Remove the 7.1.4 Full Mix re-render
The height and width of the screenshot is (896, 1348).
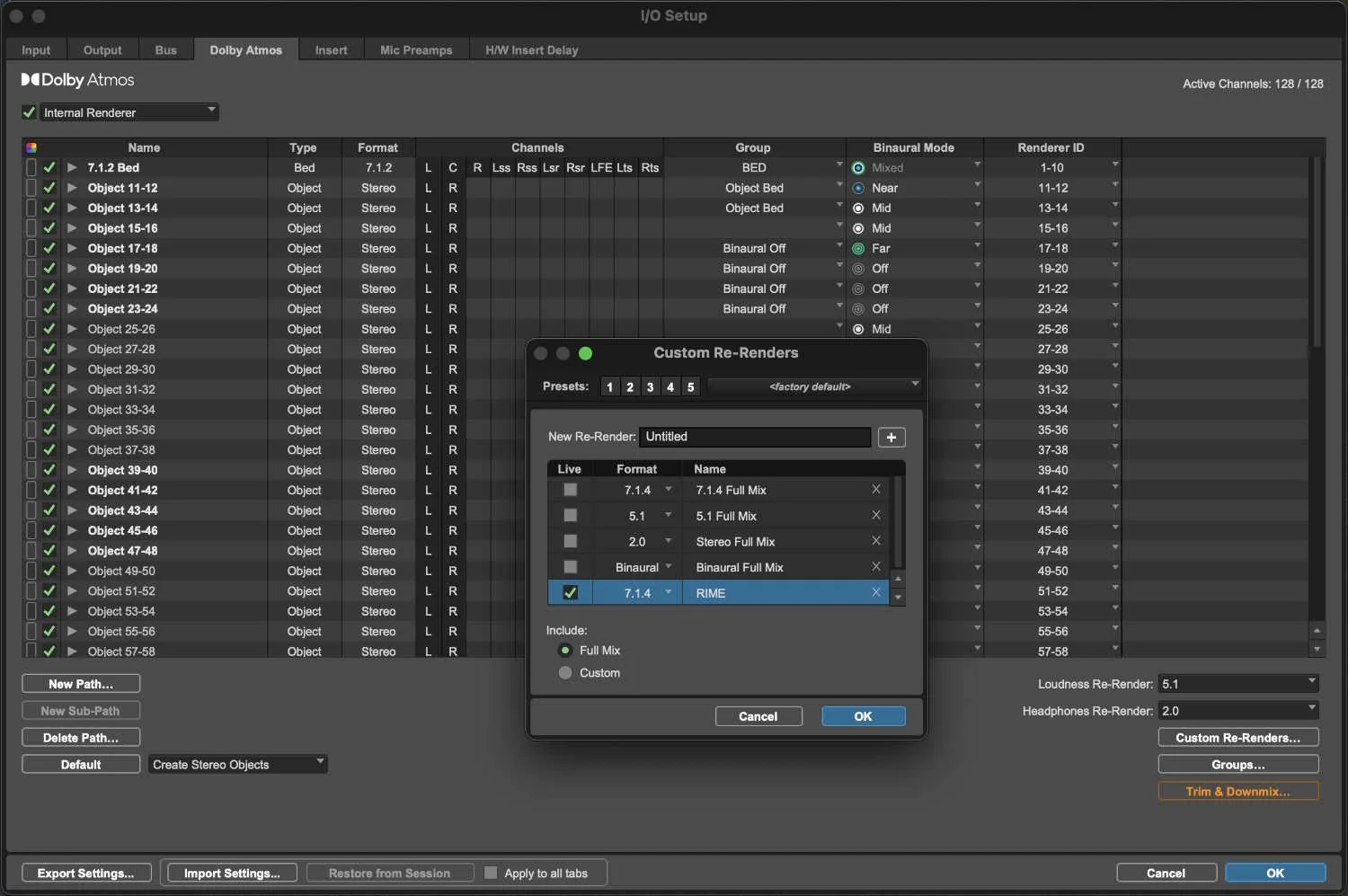(x=876, y=490)
